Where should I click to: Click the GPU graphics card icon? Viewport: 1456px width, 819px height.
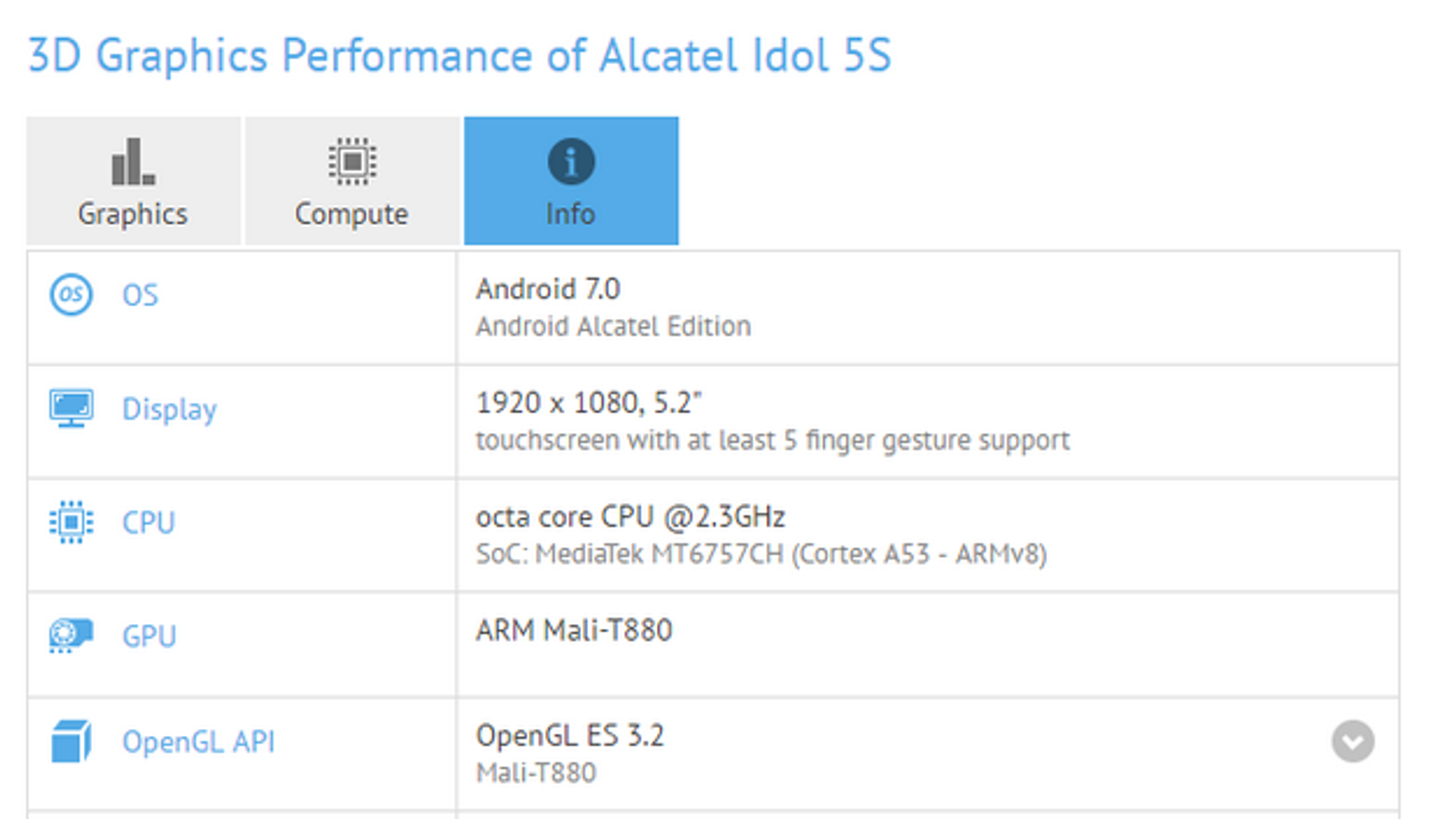[x=71, y=635]
